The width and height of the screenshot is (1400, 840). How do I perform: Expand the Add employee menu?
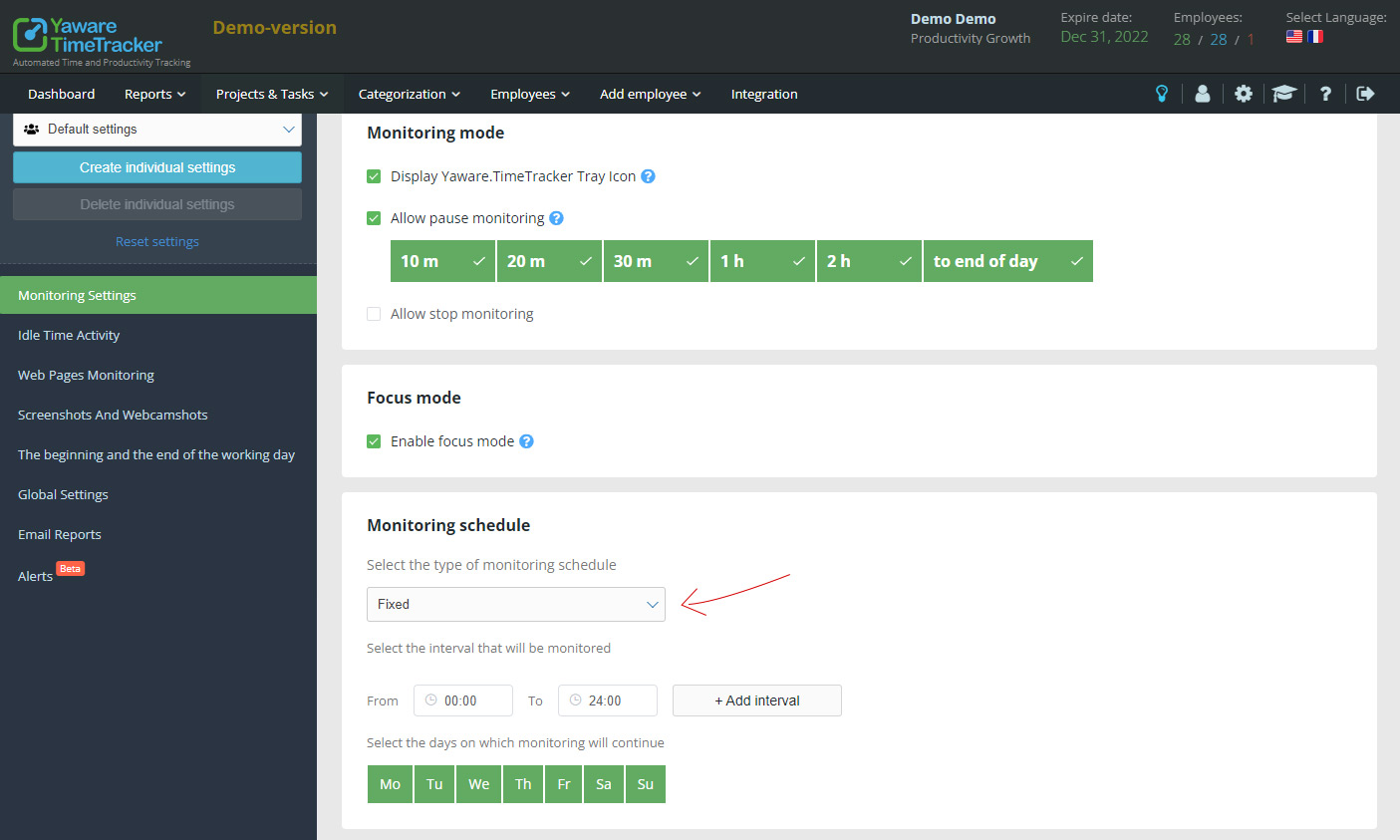[x=651, y=94]
